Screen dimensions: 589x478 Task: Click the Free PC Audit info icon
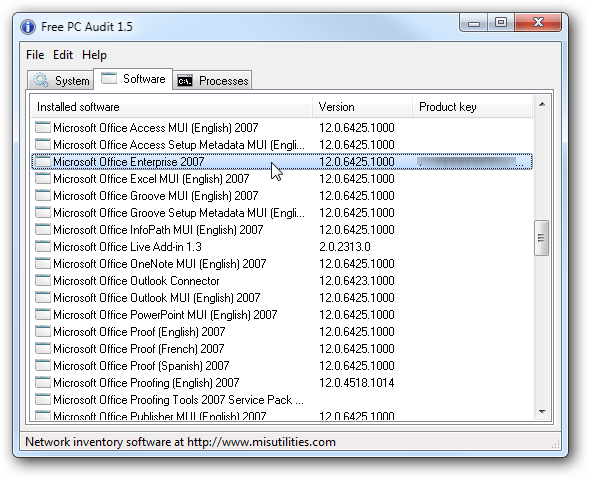pos(28,27)
